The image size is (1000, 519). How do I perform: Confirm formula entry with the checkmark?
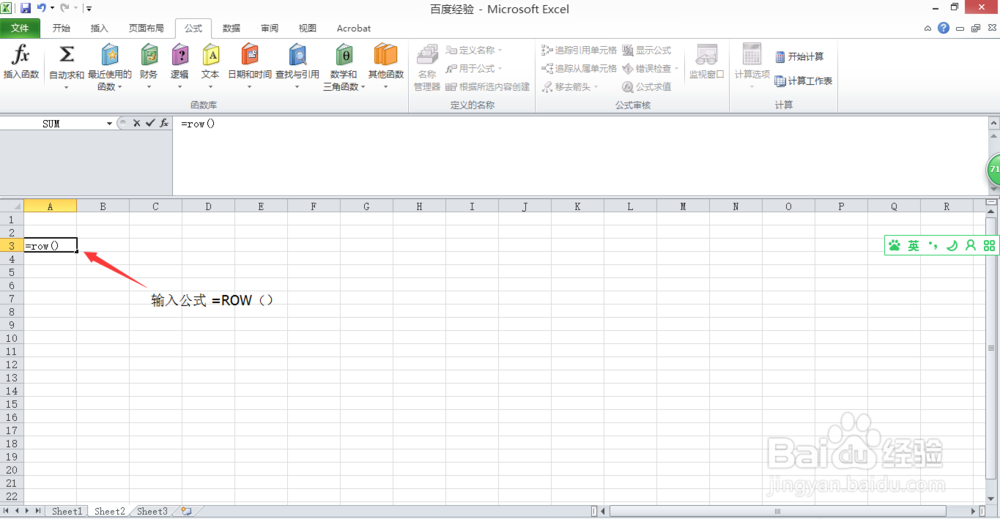[x=151, y=123]
